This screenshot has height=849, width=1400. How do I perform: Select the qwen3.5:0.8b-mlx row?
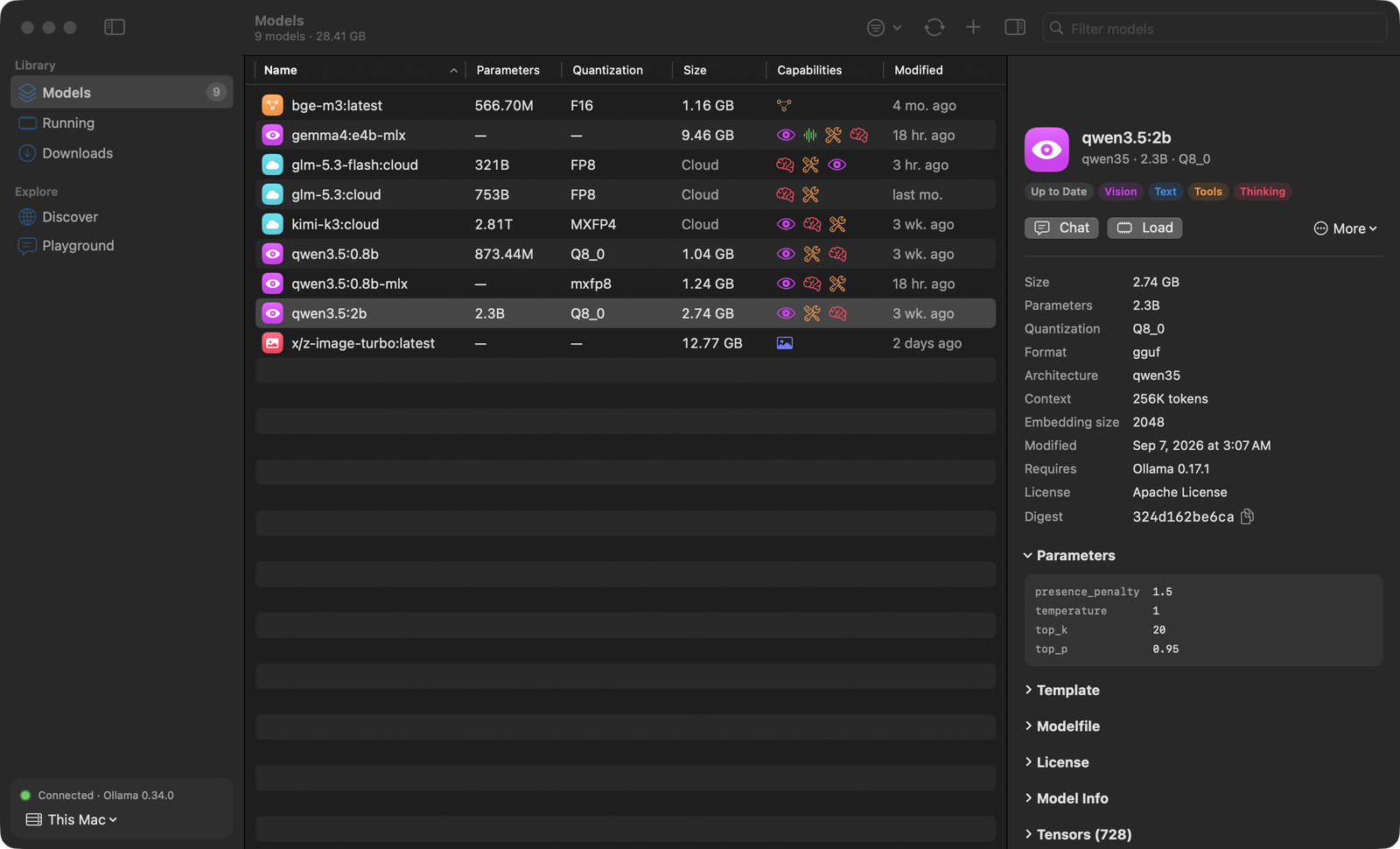point(626,284)
